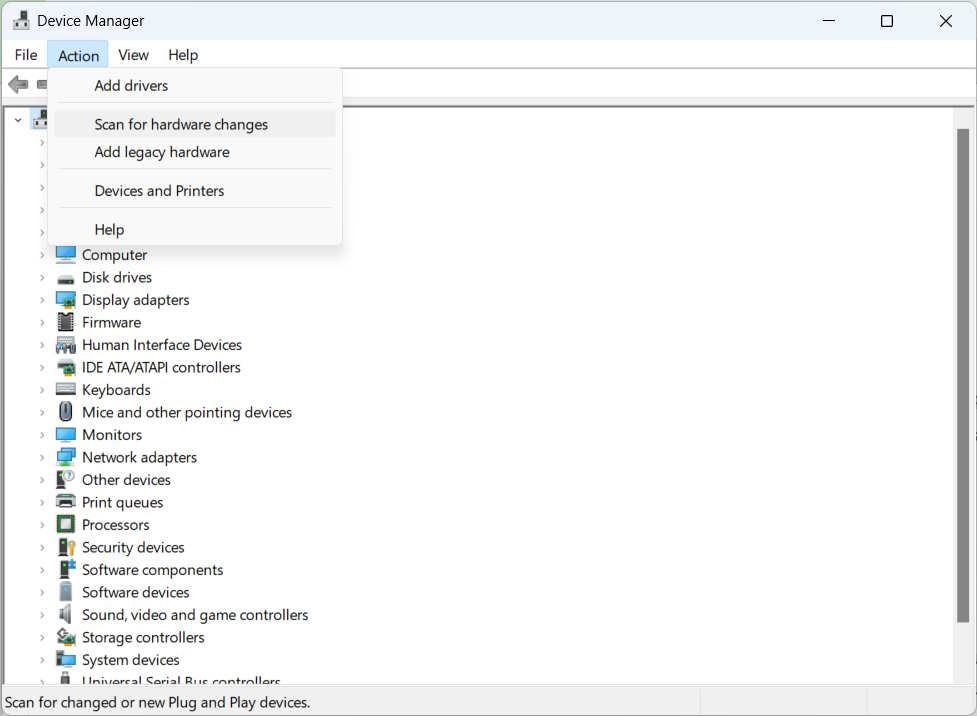Click the Sound, video and game controllers icon

[x=65, y=614]
